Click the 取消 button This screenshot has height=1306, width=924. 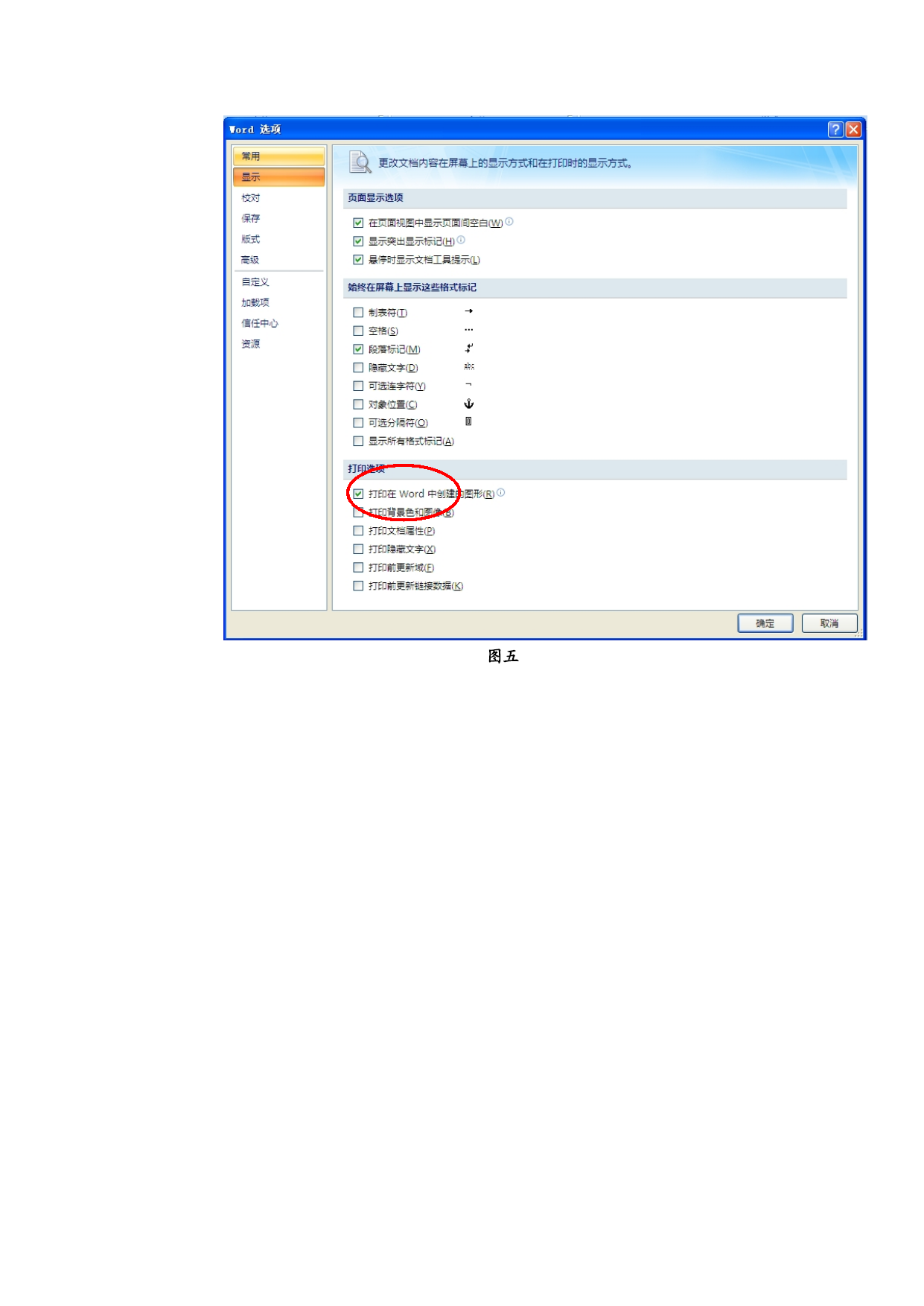pyautogui.click(x=829, y=623)
